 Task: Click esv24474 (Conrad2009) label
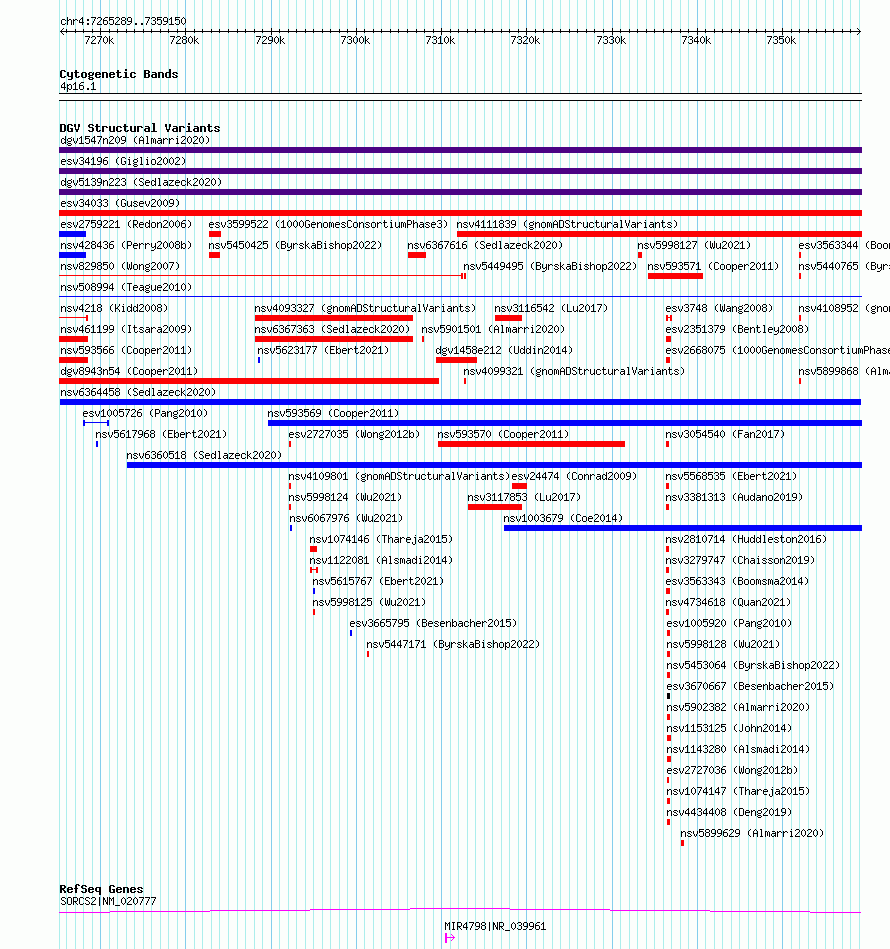click(574, 477)
